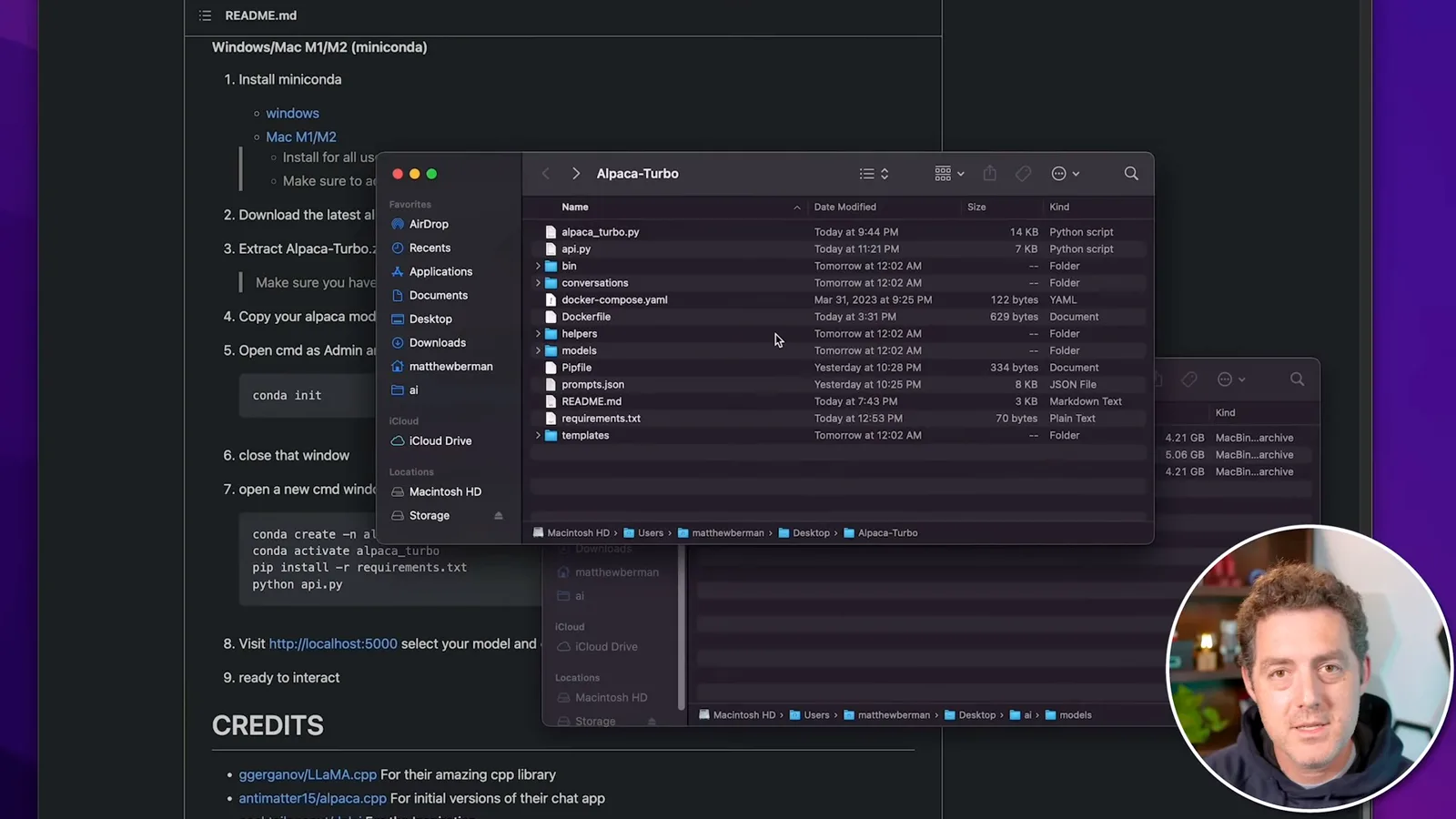This screenshot has height=819, width=1456.
Task: Expand the conversations folder disclosure arrow
Action: click(538, 283)
